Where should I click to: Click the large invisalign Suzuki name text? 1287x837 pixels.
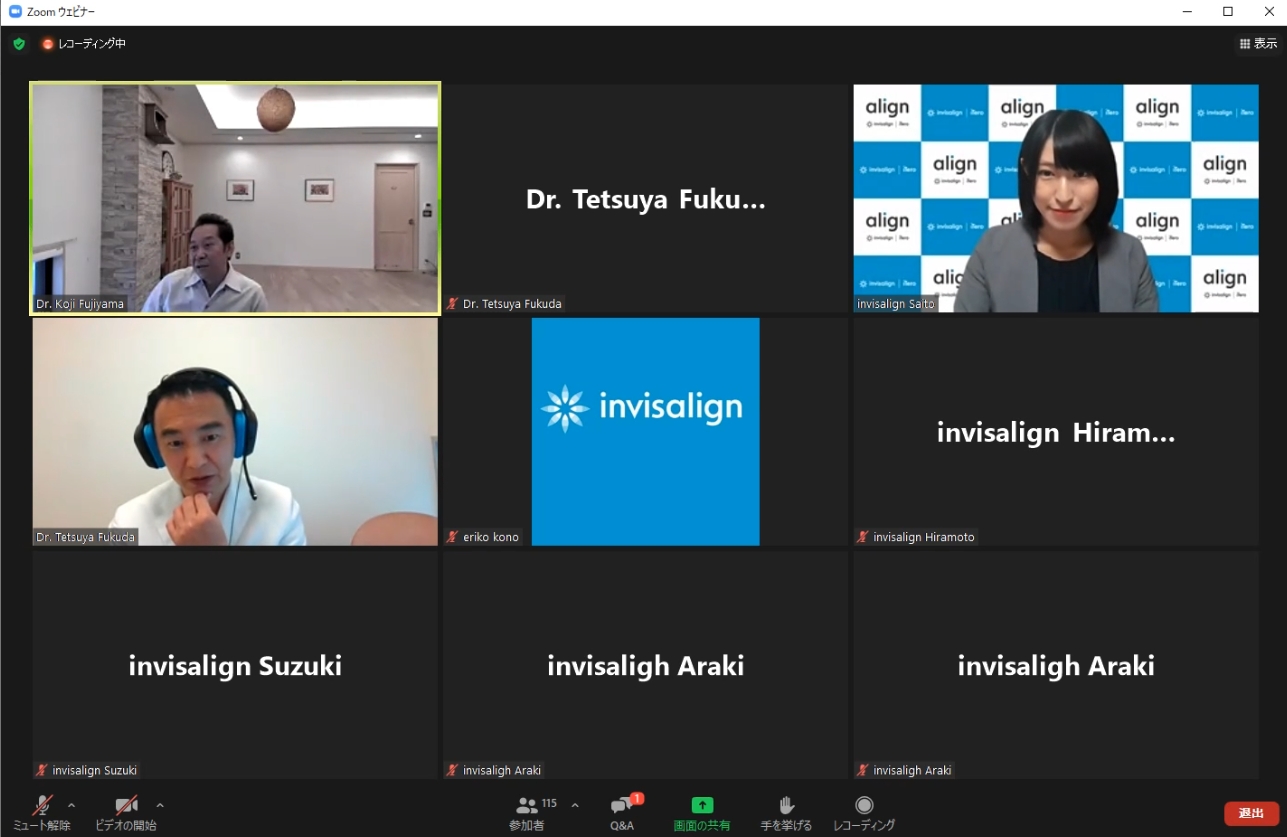(235, 666)
